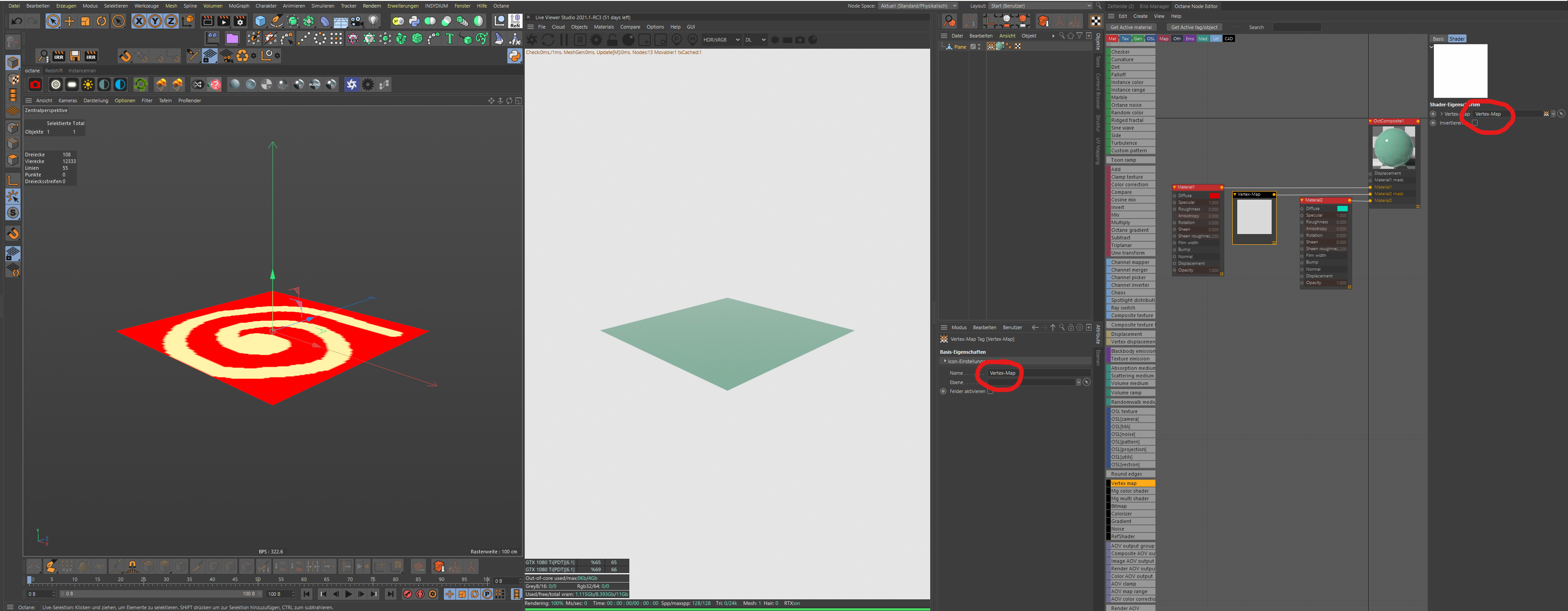Check Felder aktivieren checkbox
The width and height of the screenshot is (1568, 611).
point(991,392)
